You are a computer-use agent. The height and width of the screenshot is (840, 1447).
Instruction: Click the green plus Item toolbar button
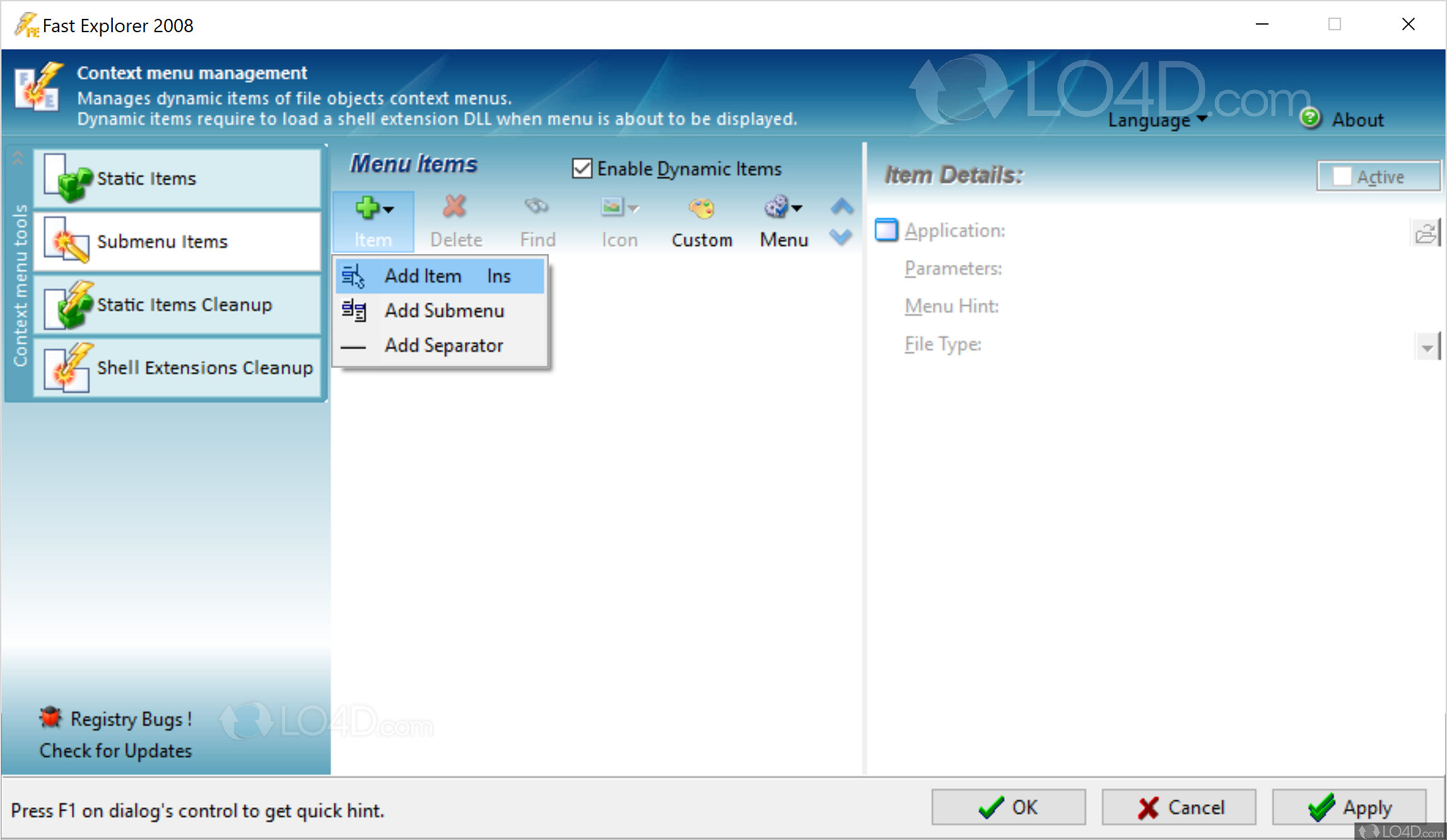pos(373,222)
